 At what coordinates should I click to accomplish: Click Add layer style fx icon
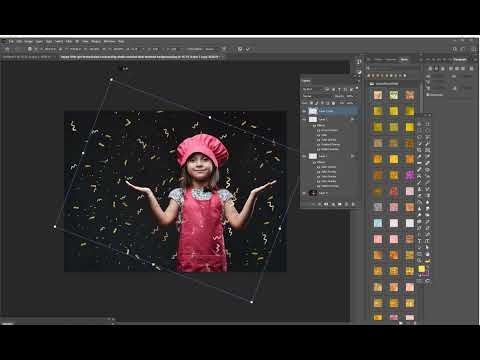coord(319,204)
